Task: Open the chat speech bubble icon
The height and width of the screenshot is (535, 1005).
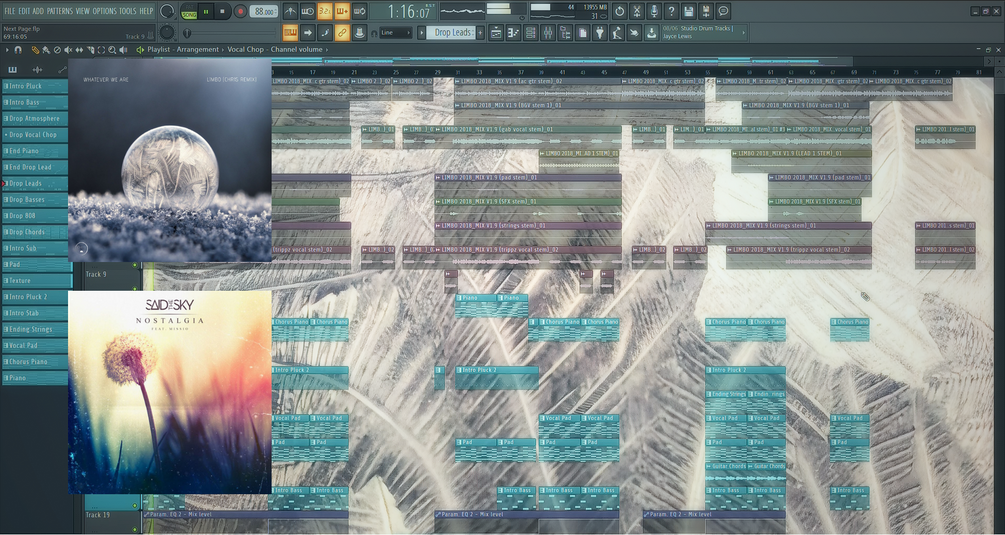Action: 723,11
